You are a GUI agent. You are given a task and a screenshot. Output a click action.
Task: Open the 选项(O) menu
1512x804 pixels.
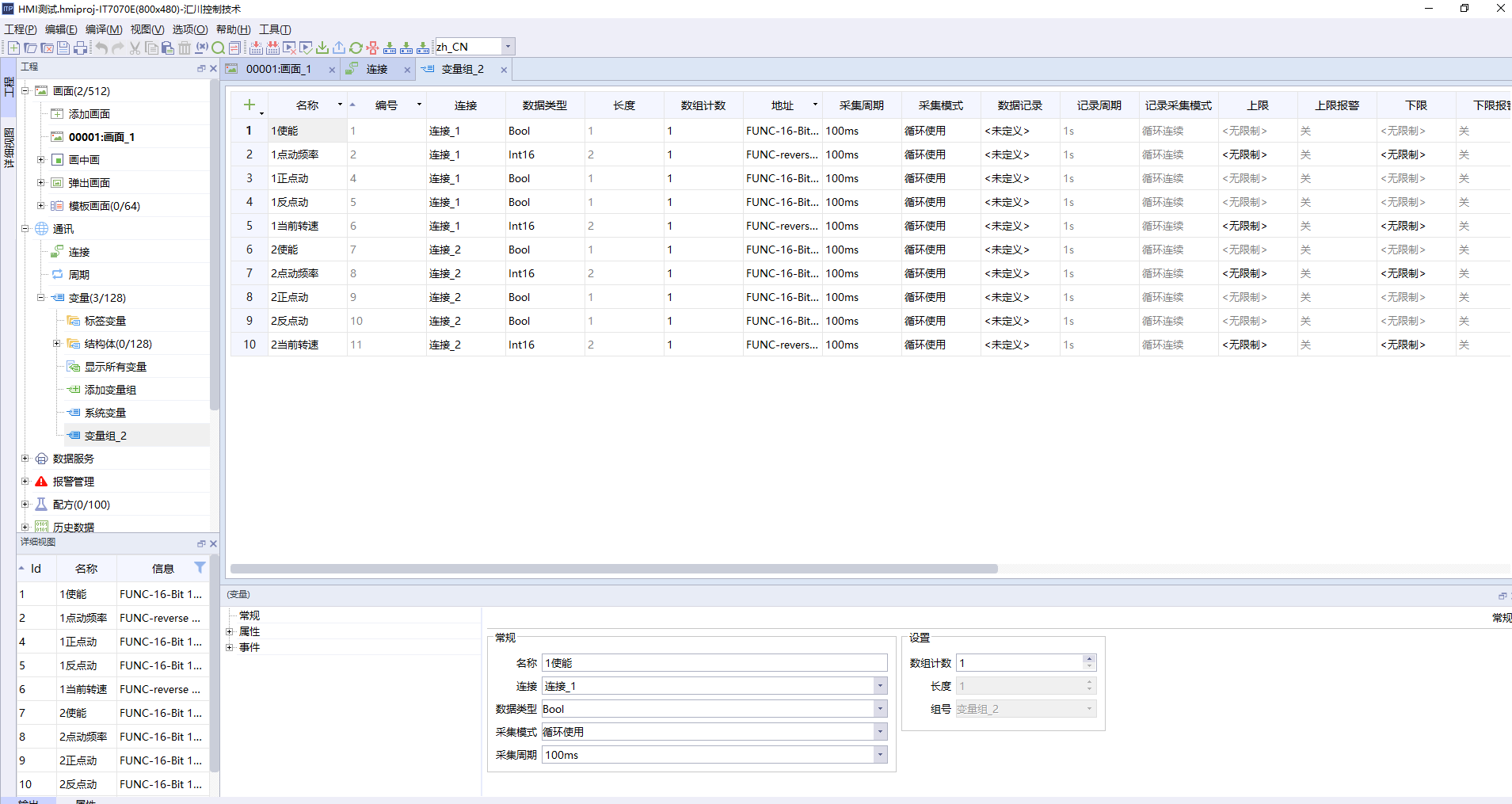(x=190, y=29)
